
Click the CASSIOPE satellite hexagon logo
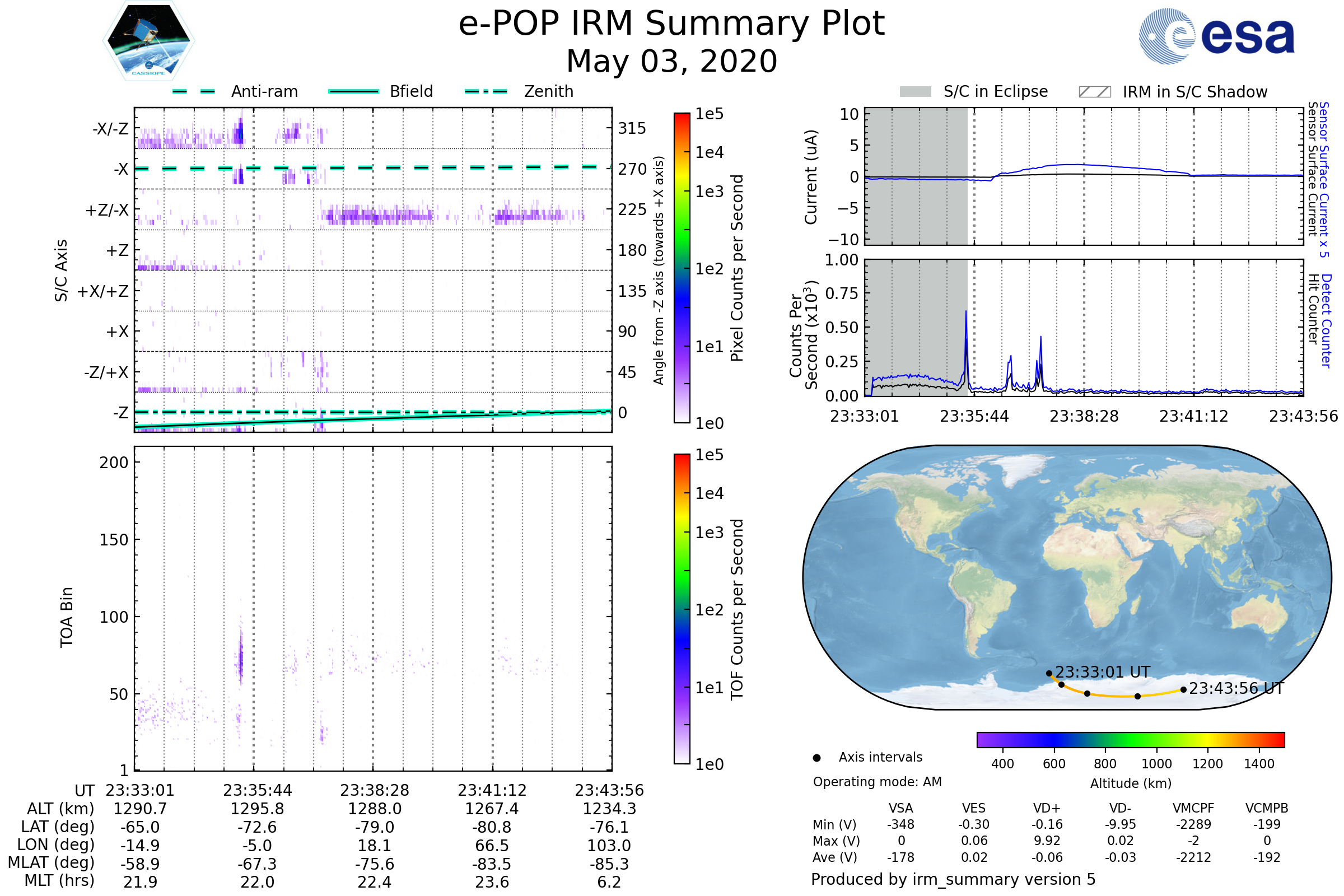tap(148, 41)
